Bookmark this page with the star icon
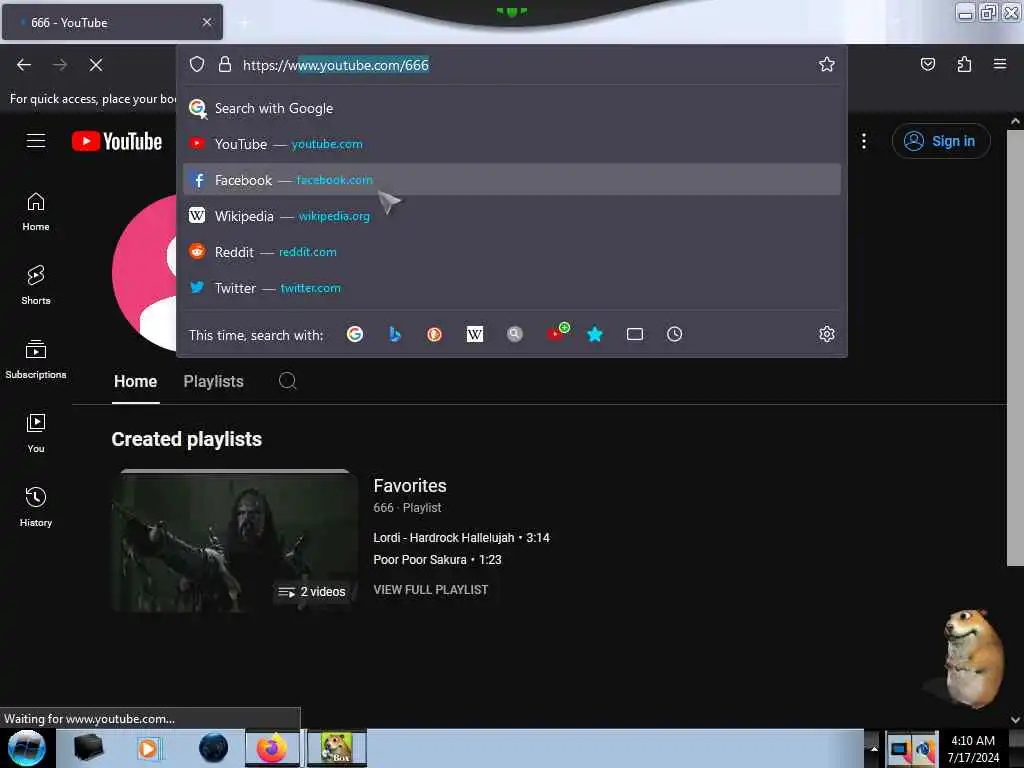The image size is (1024, 768). (827, 64)
